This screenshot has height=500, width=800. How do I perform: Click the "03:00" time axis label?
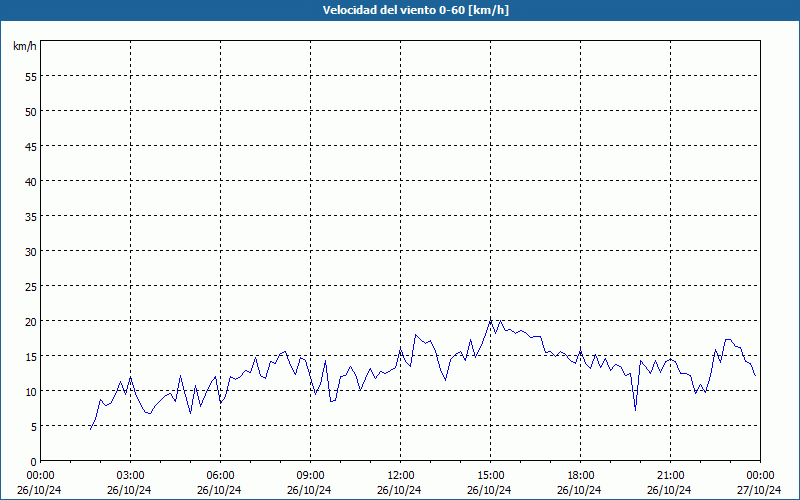click(x=130, y=476)
